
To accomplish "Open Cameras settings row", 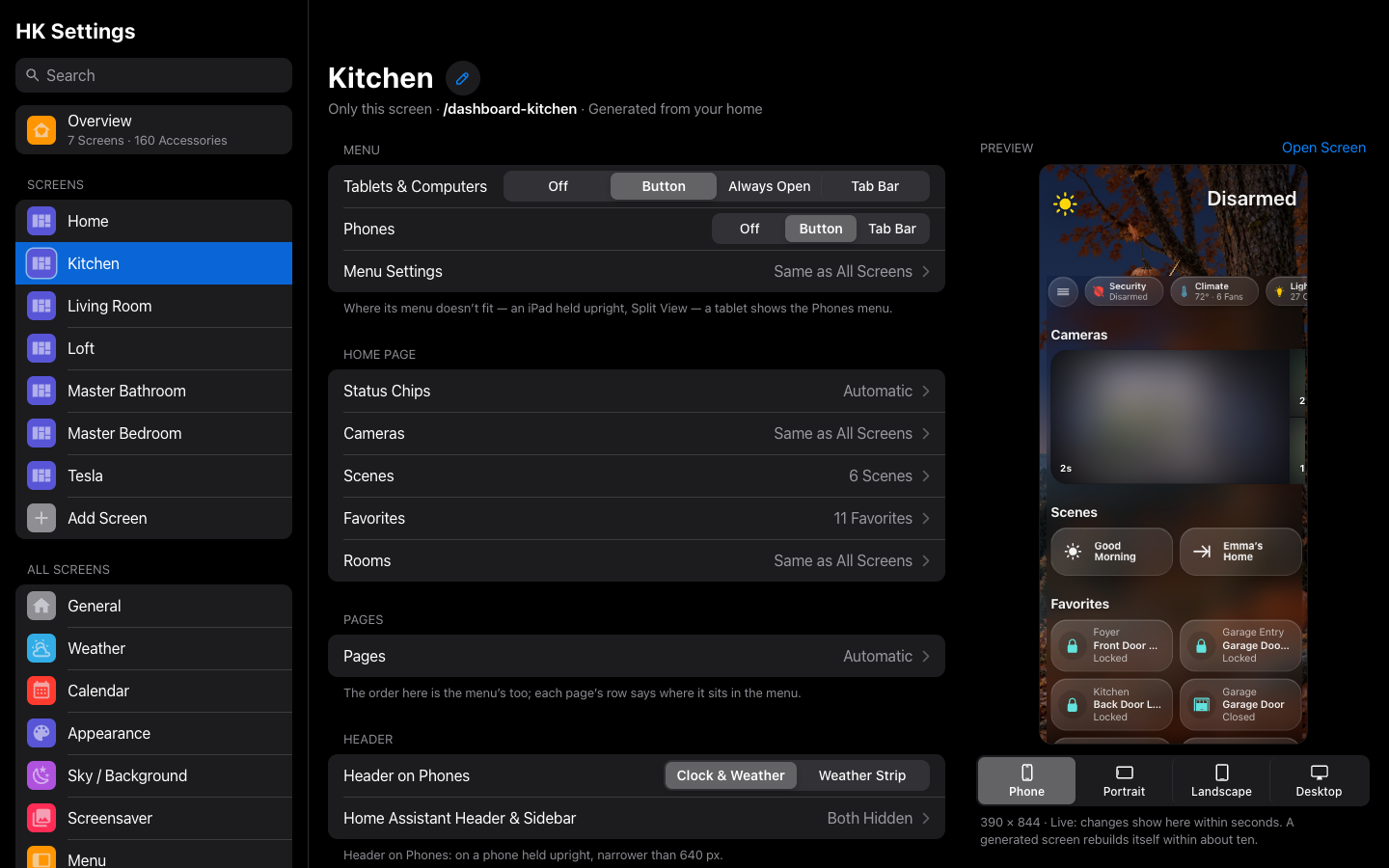I will pos(637,433).
